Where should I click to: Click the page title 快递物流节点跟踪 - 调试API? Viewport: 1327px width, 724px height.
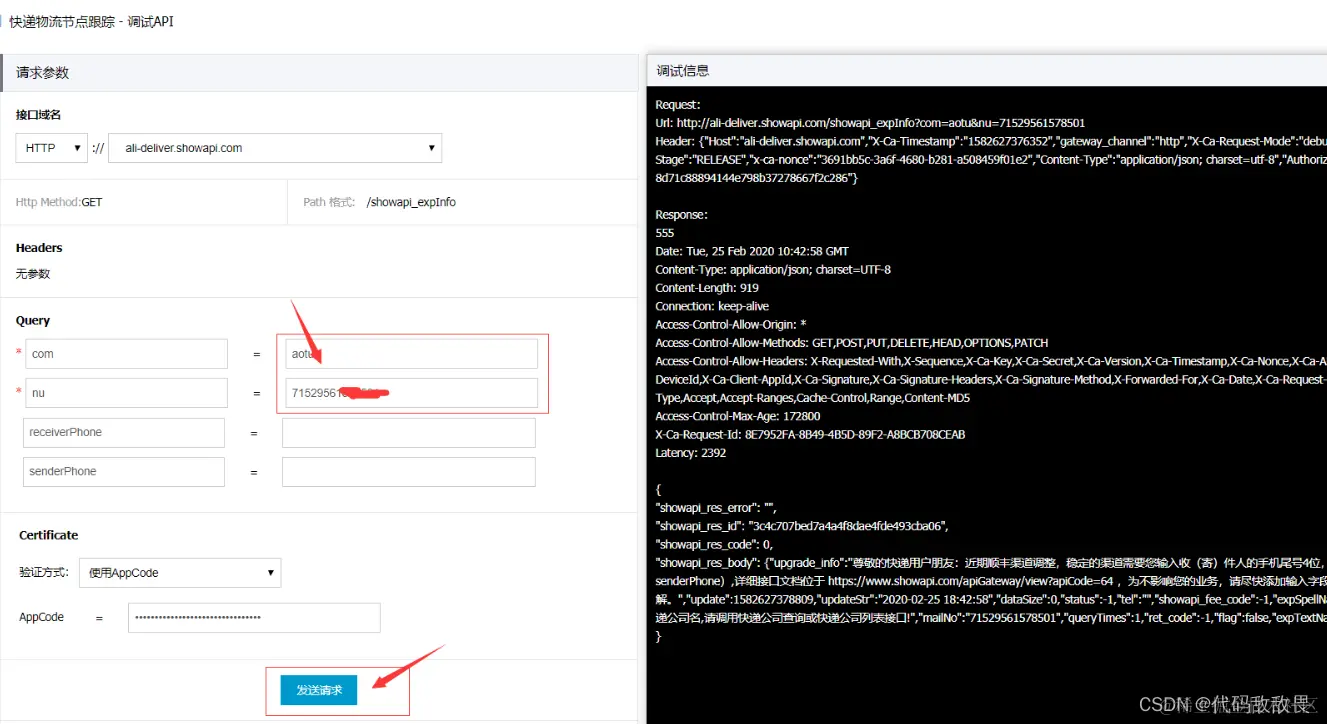pyautogui.click(x=91, y=21)
